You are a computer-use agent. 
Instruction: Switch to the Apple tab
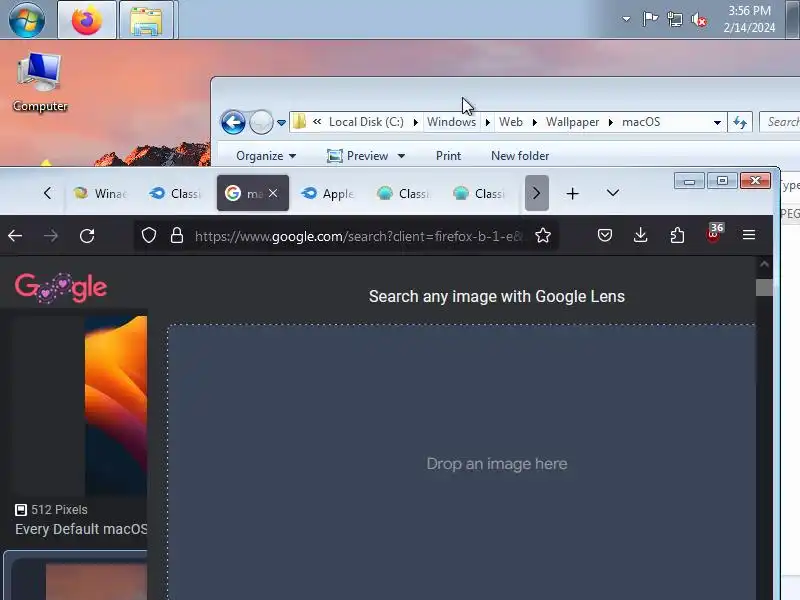328,193
